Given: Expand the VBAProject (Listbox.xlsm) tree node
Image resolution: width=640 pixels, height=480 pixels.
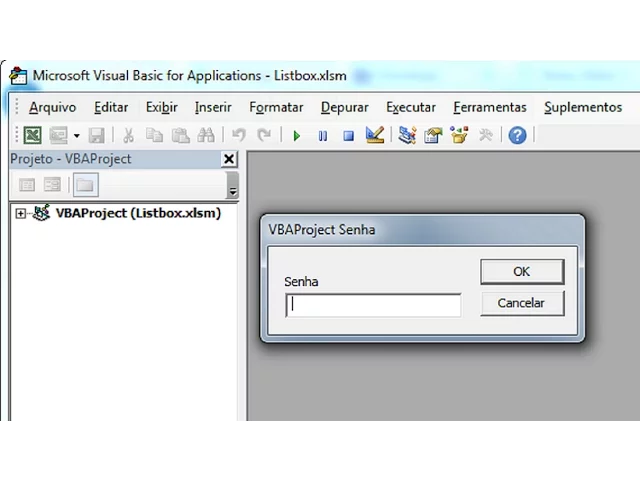Looking at the screenshot, I should 20,213.
